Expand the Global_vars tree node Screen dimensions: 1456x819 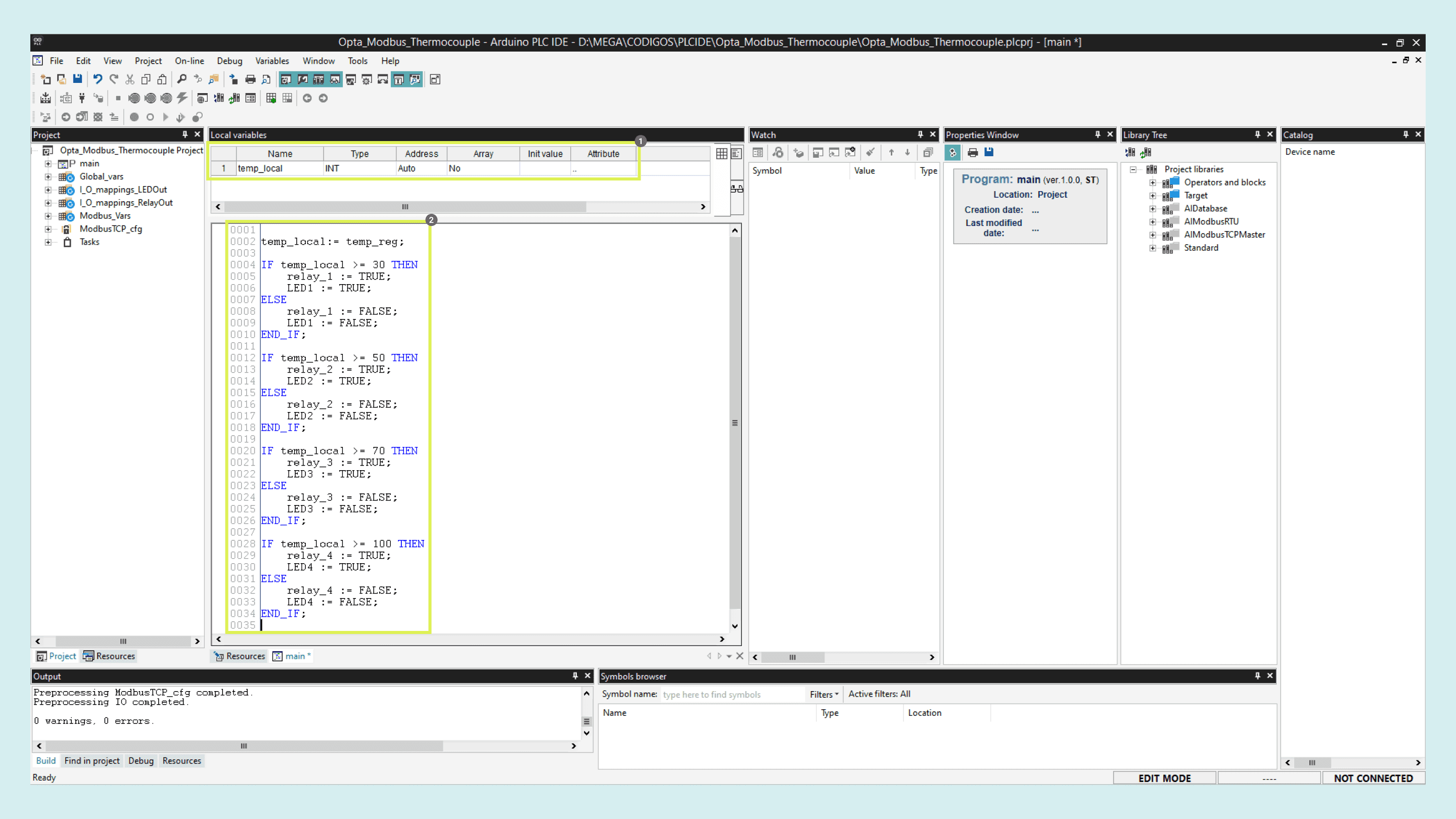48,176
